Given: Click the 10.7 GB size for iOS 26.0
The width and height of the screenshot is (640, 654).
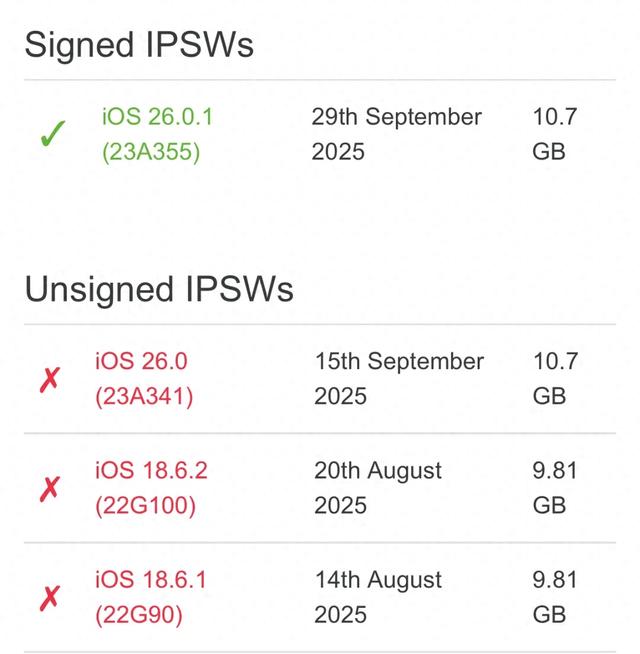Looking at the screenshot, I should click(555, 379).
